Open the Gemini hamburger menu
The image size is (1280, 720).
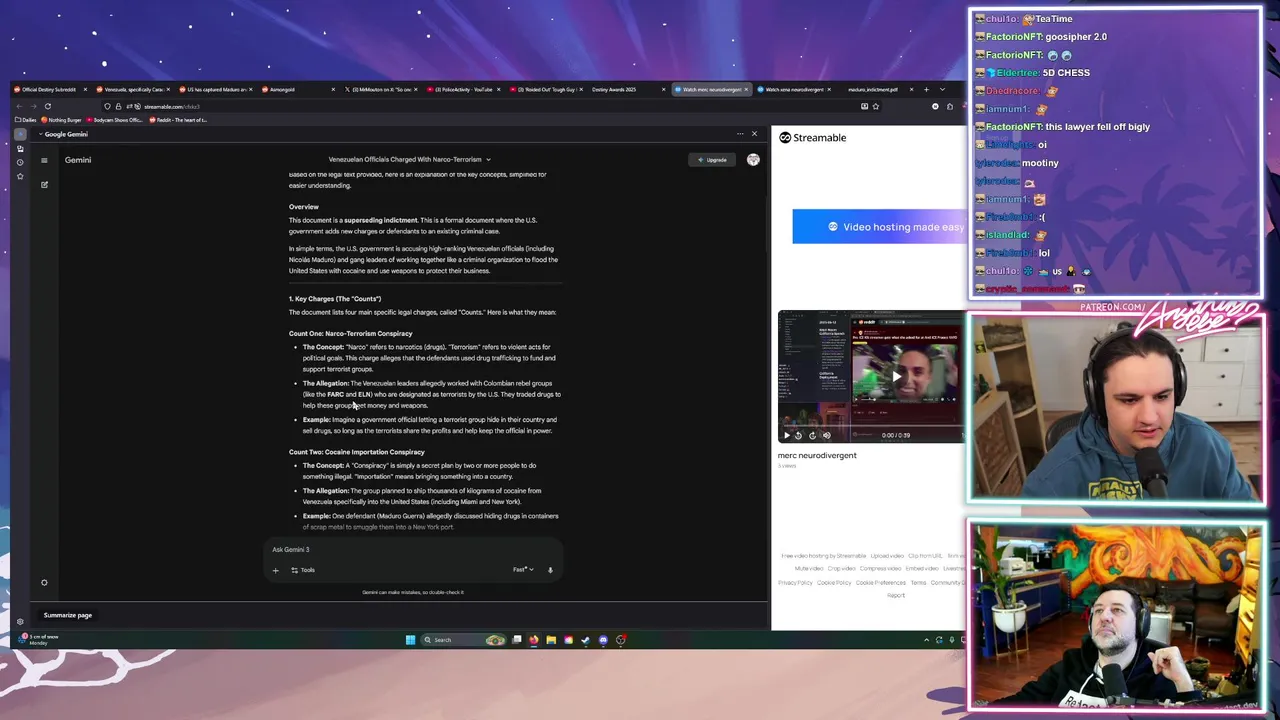tap(44, 160)
